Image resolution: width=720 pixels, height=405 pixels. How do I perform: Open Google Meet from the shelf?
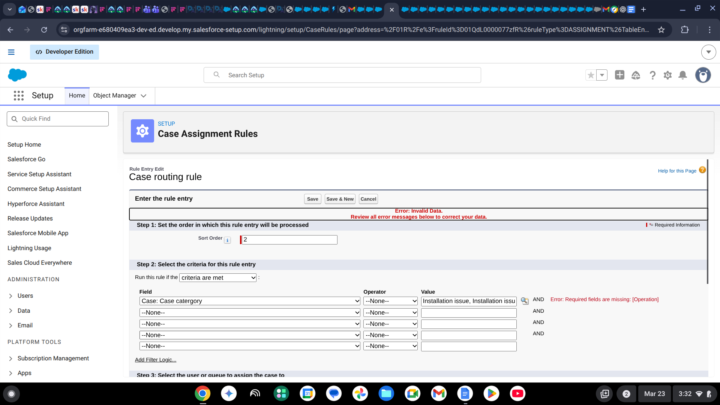(412, 394)
